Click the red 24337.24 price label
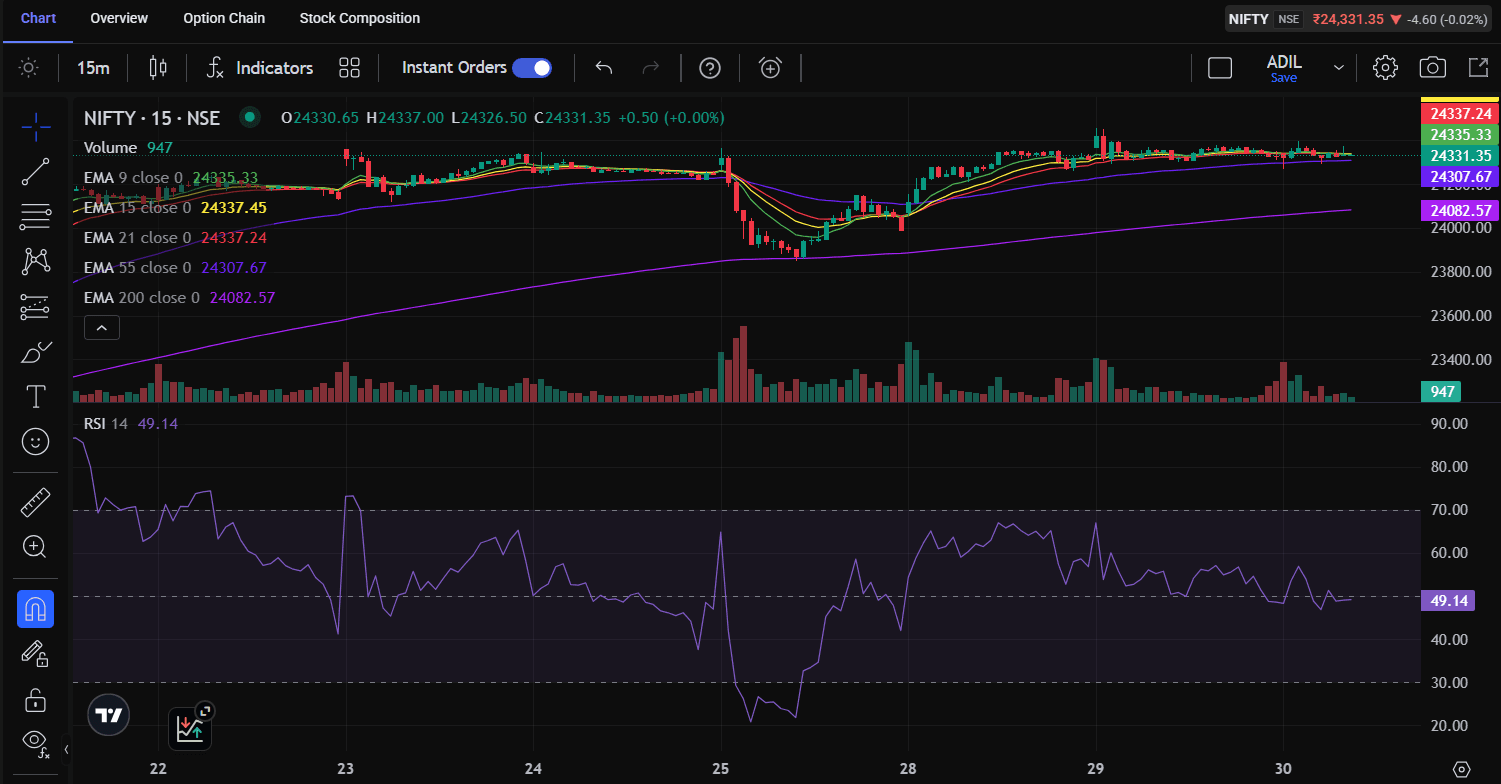Screen dimensions: 1501x784 tap(1460, 113)
